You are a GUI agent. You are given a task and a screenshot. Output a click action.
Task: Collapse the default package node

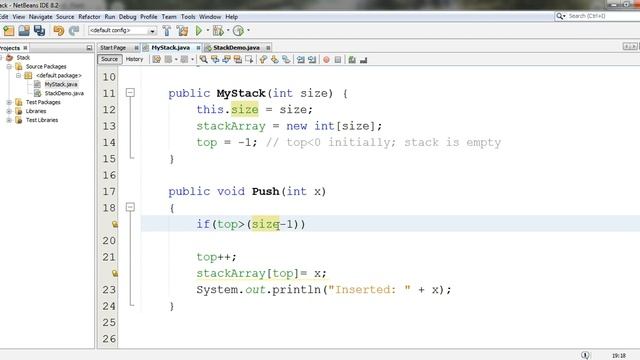pyautogui.click(x=18, y=76)
